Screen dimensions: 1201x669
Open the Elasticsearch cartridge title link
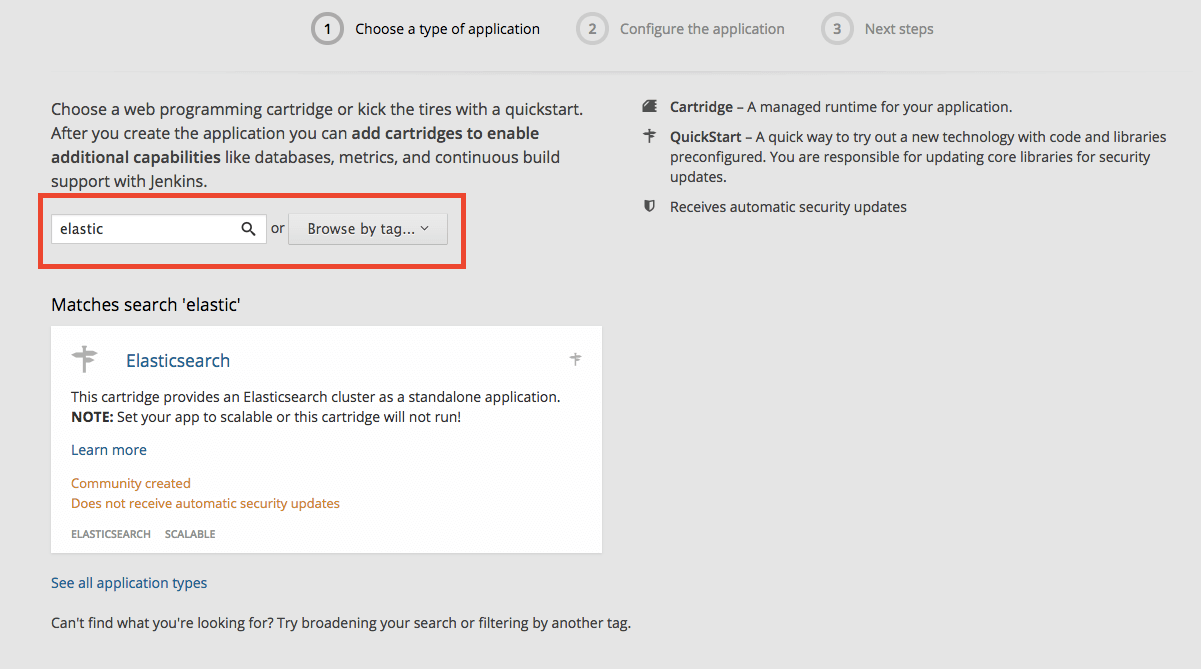tap(178, 361)
